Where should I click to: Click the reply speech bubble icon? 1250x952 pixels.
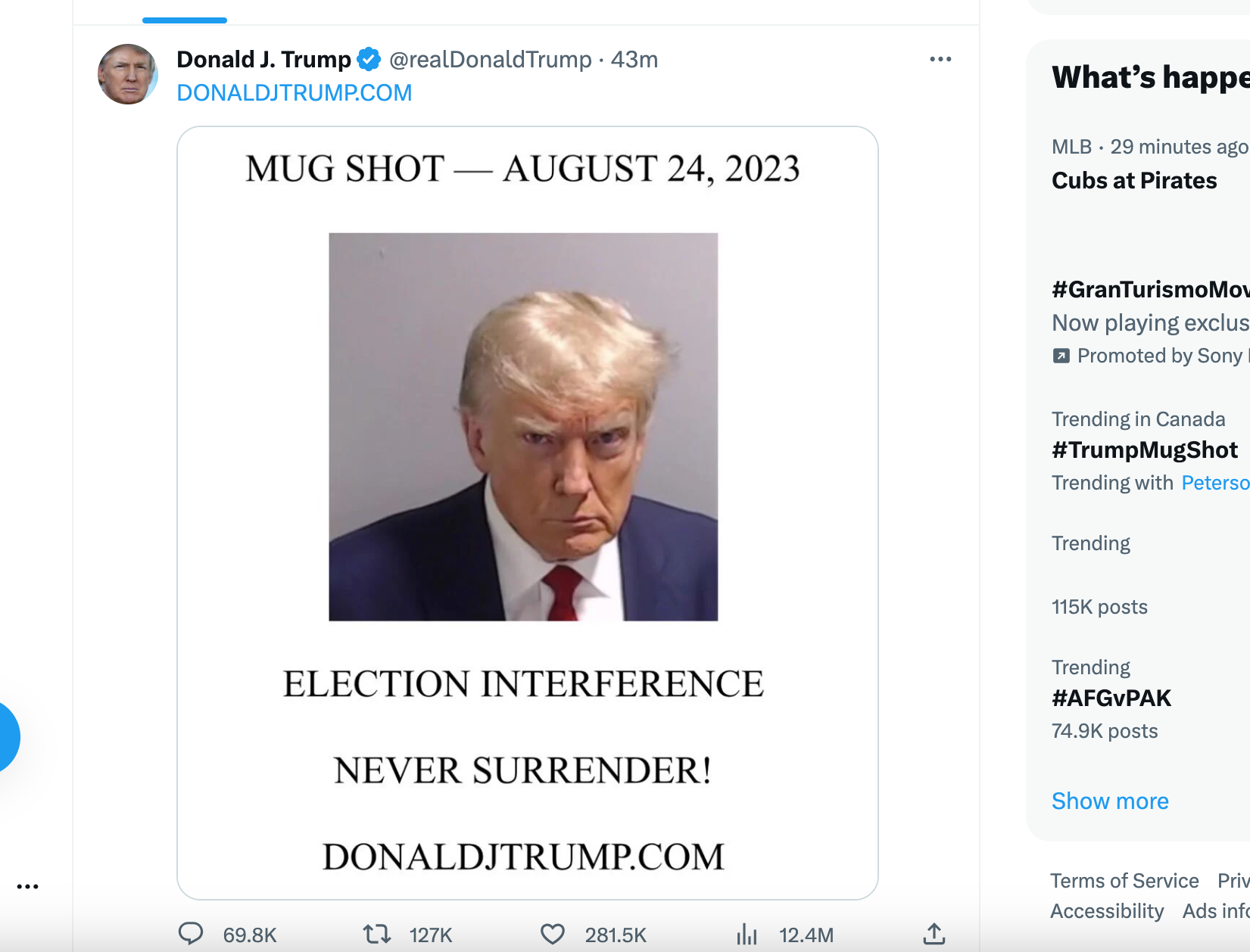(x=191, y=934)
